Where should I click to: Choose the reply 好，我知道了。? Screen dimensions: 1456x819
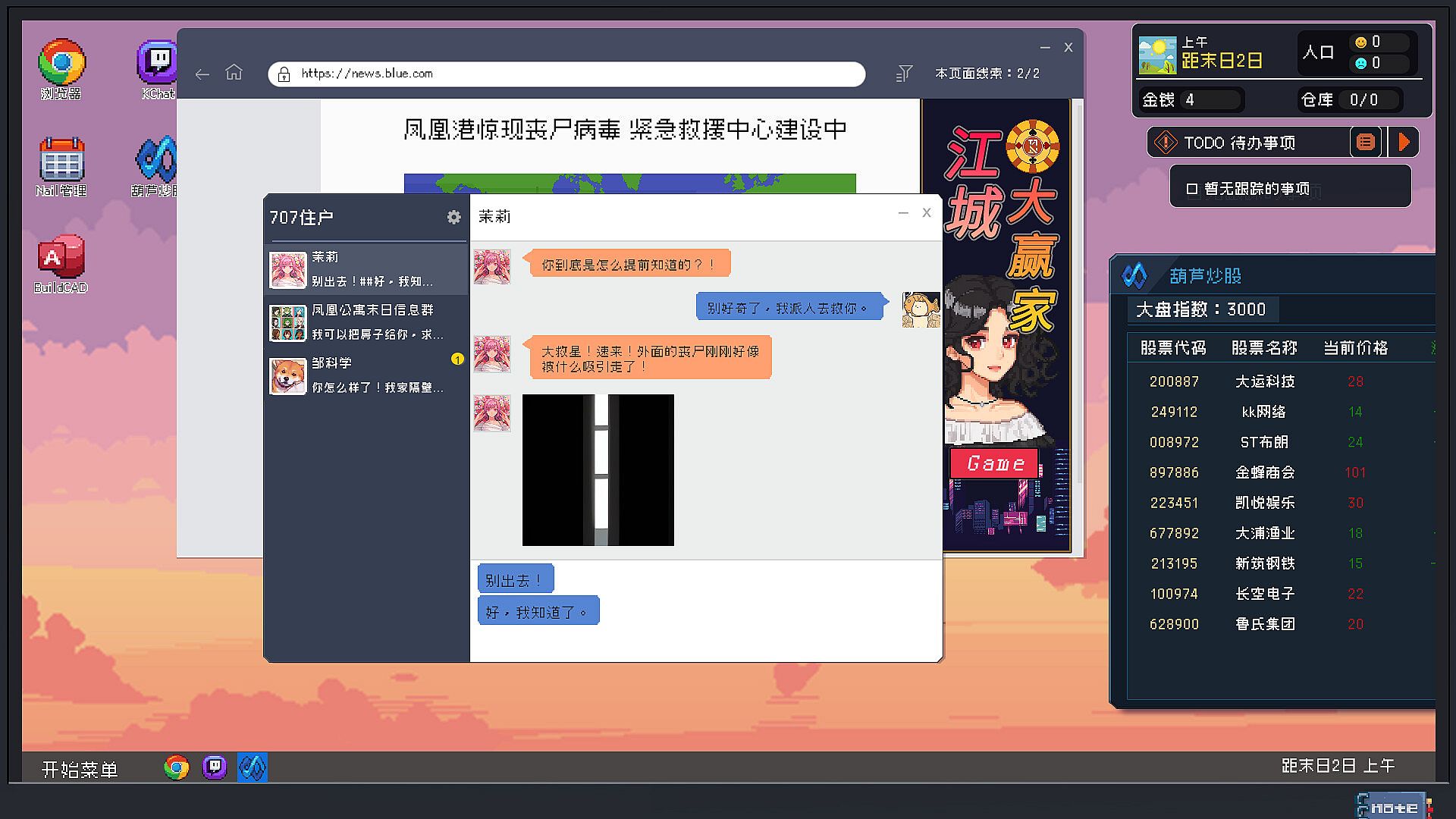pyautogui.click(x=538, y=611)
